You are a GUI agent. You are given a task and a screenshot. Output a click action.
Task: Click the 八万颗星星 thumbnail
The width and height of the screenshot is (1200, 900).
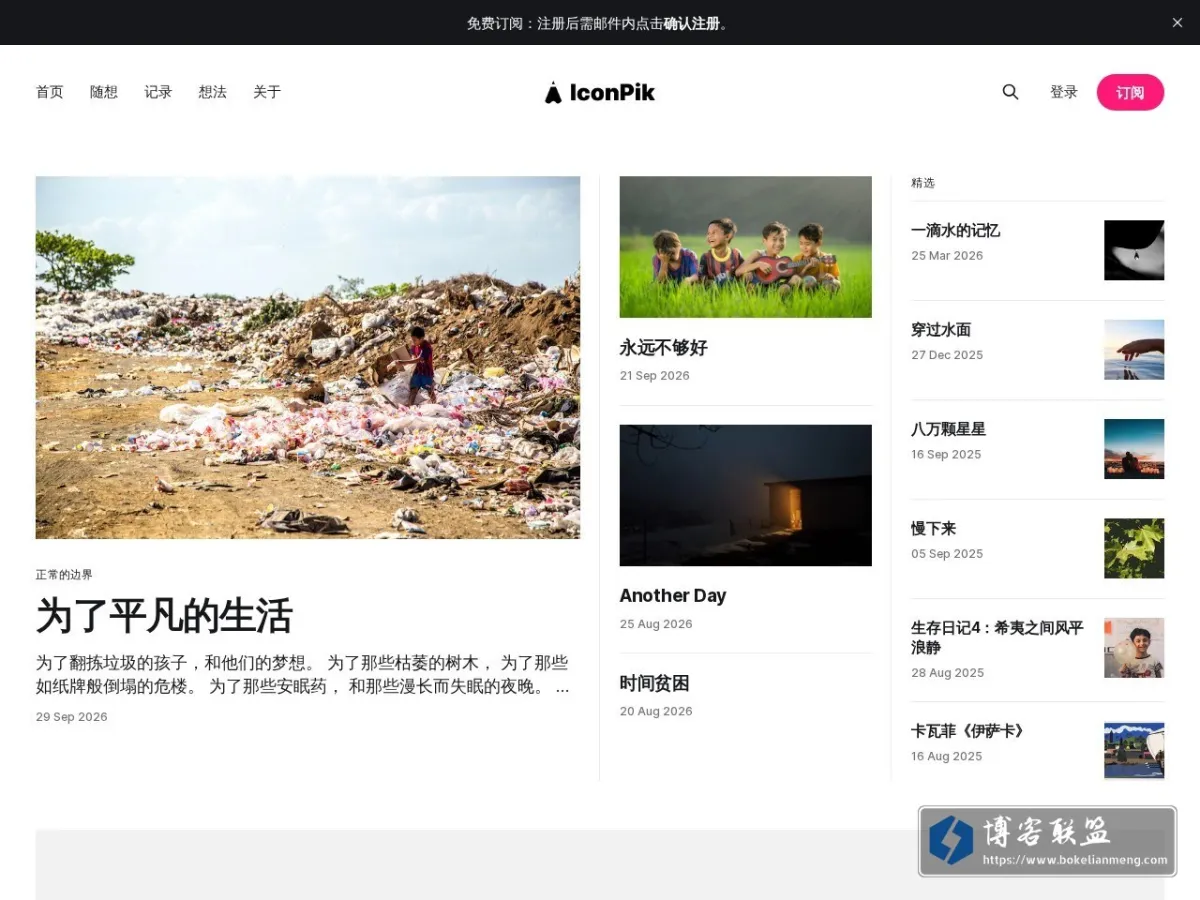point(1134,449)
